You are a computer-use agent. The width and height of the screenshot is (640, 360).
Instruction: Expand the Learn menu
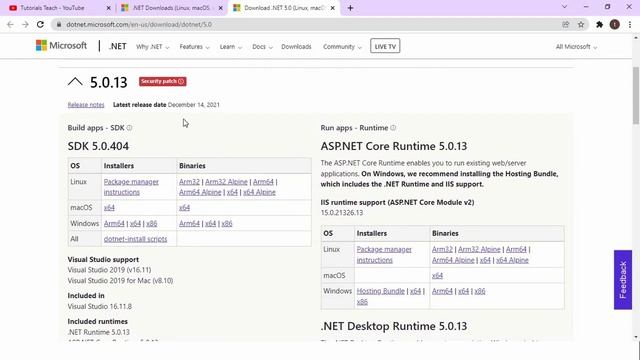tap(231, 47)
